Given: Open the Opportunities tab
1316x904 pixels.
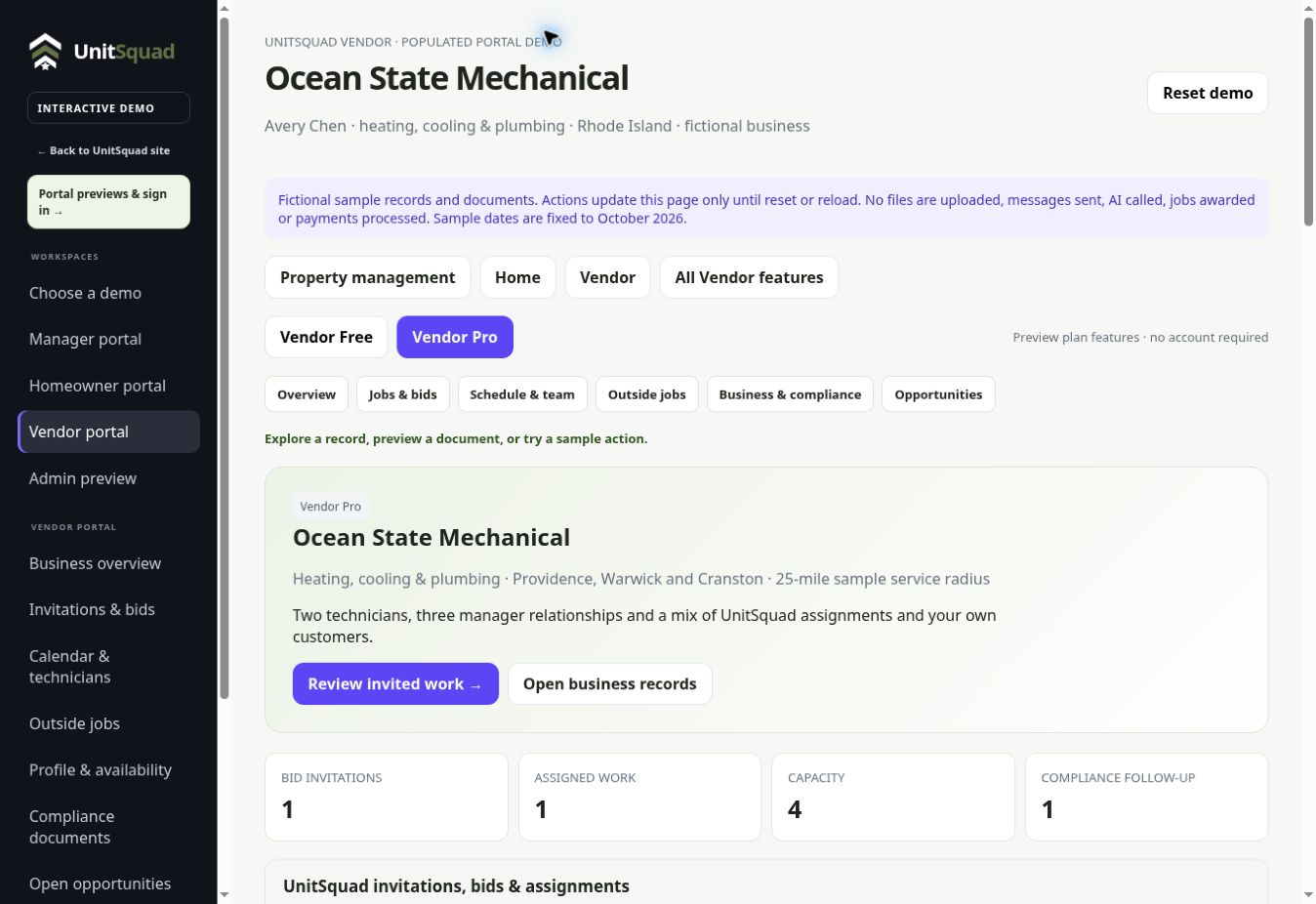Looking at the screenshot, I should (x=938, y=394).
